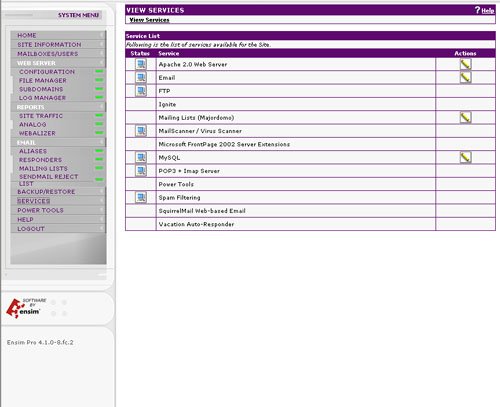The width and height of the screenshot is (500, 407).
Task: Click Logout in the system menu
Action: pyautogui.click(x=31, y=229)
